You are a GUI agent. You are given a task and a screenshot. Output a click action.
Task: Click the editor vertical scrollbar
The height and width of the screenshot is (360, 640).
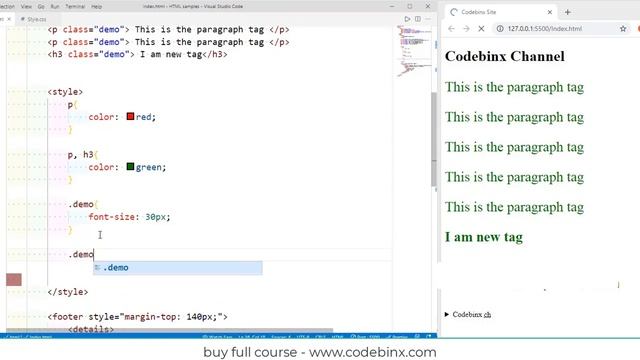tap(434, 139)
